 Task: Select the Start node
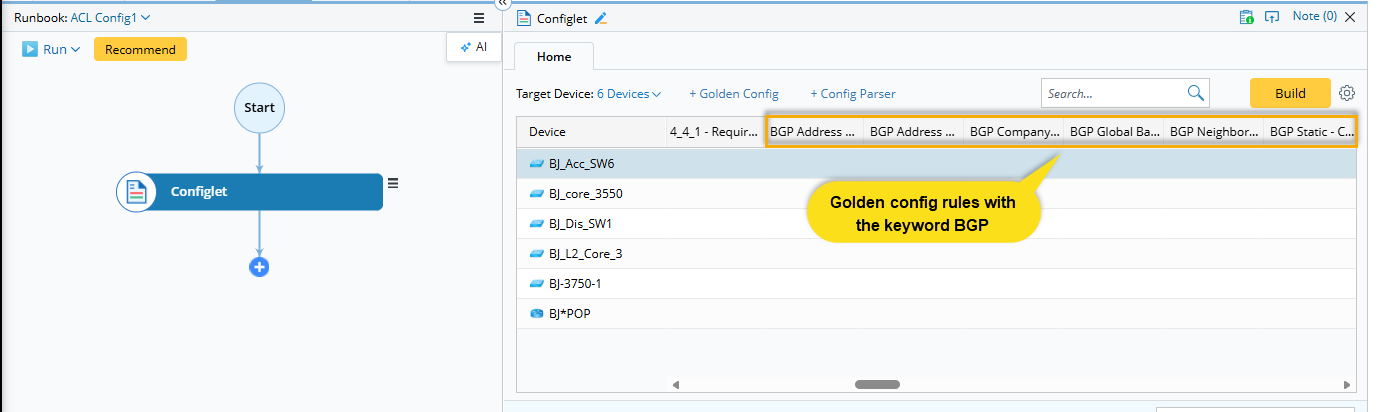pos(259,107)
